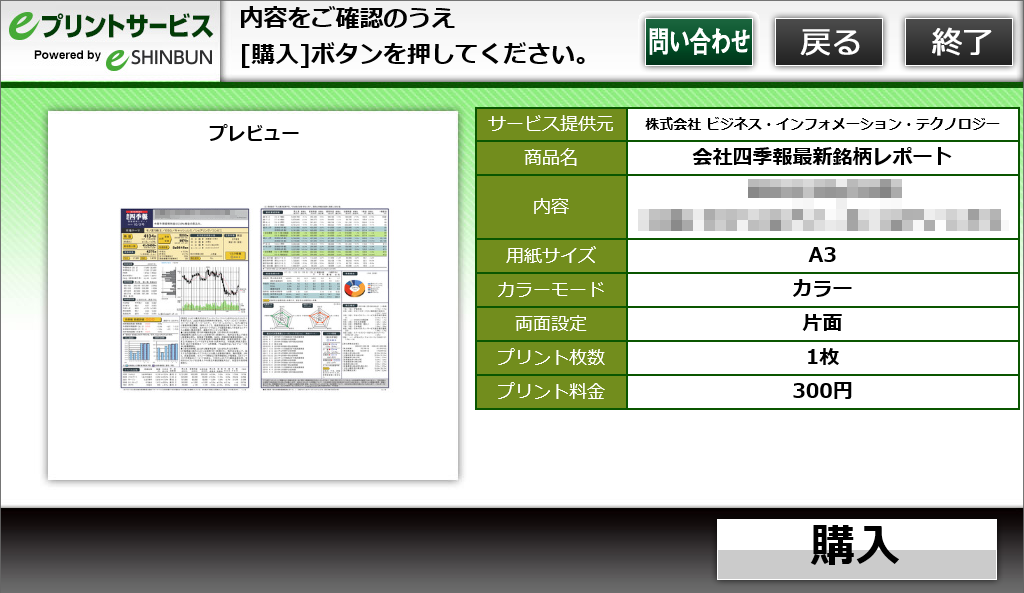Go back with the 戻る button
The image size is (1024, 593).
click(x=829, y=42)
